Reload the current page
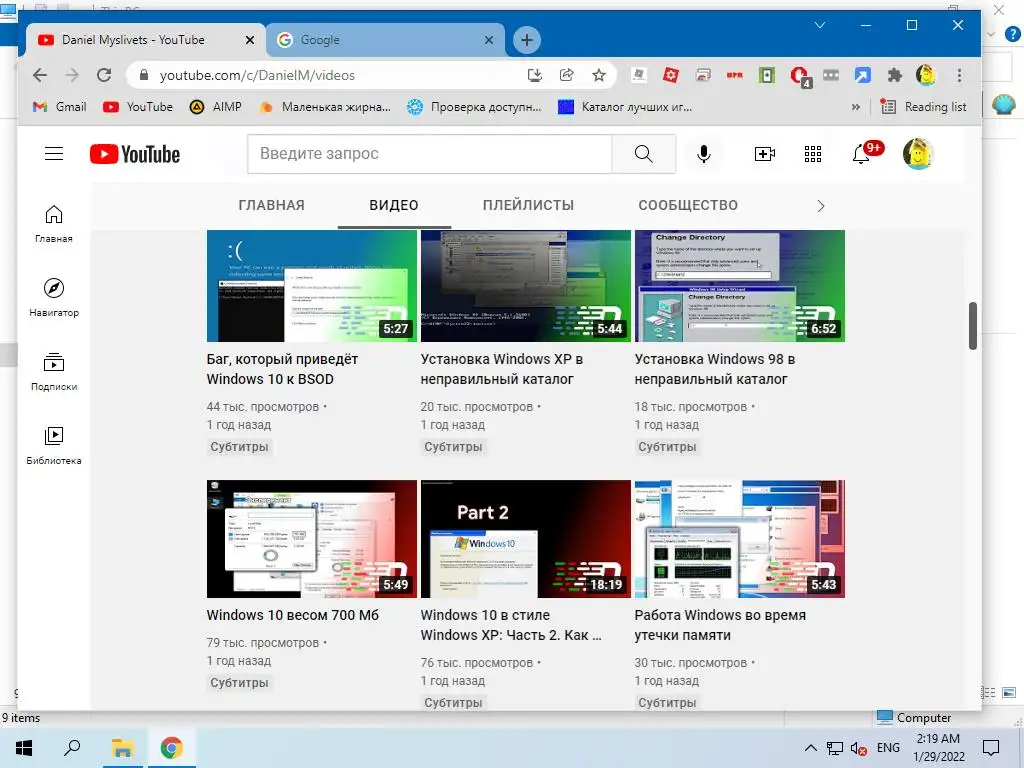This screenshot has width=1024, height=768. pyautogui.click(x=104, y=75)
